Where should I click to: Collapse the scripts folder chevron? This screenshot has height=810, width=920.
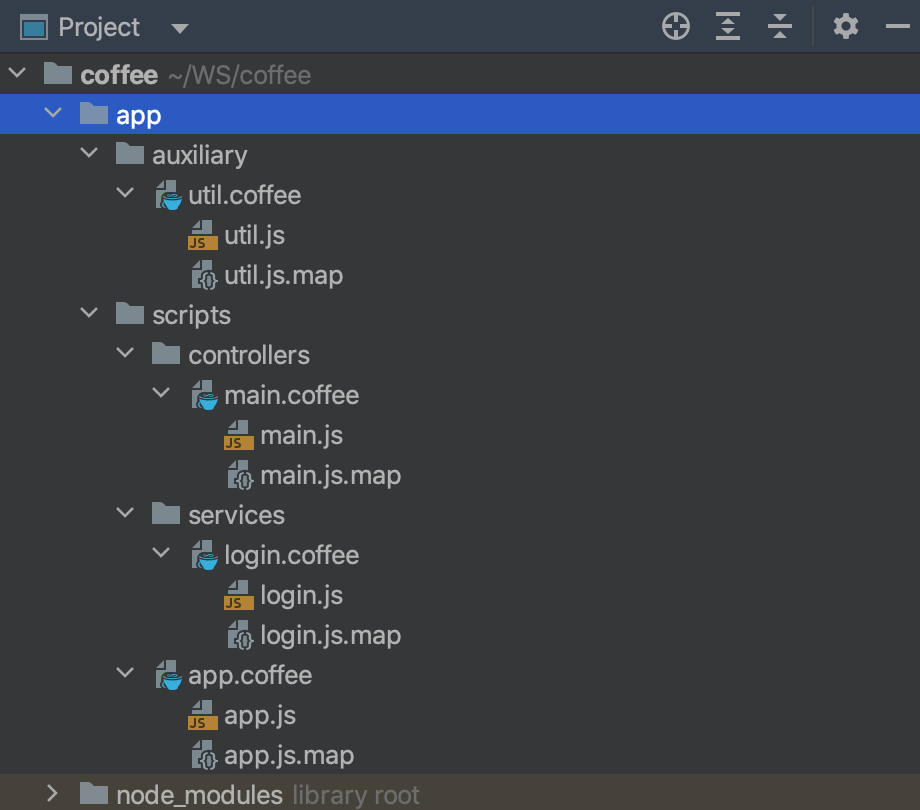point(88,314)
